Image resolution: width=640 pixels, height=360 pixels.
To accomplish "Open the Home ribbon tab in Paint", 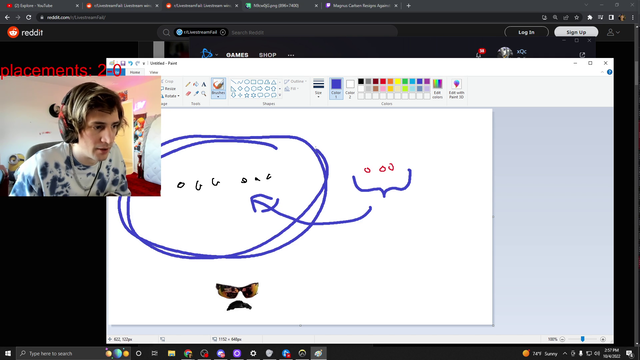I will coord(135,72).
